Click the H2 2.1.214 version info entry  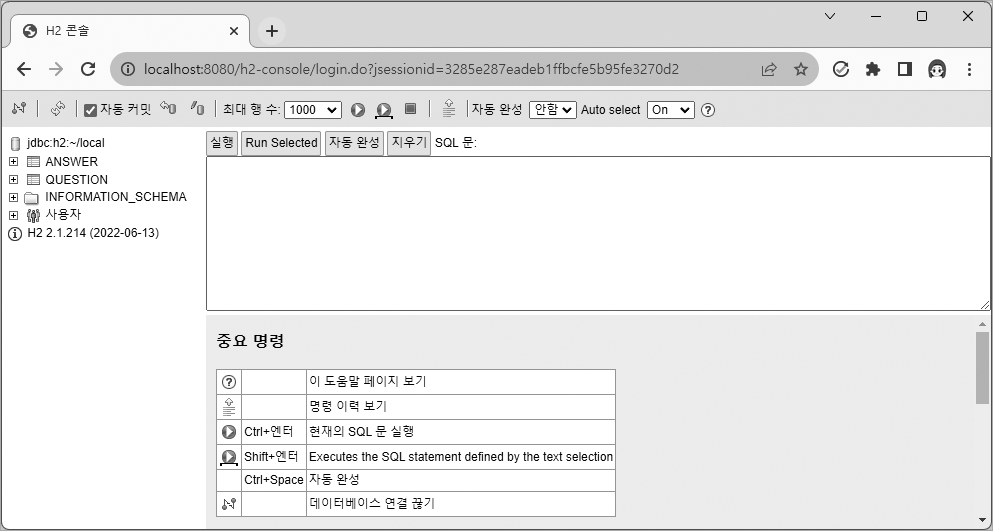coord(93,233)
